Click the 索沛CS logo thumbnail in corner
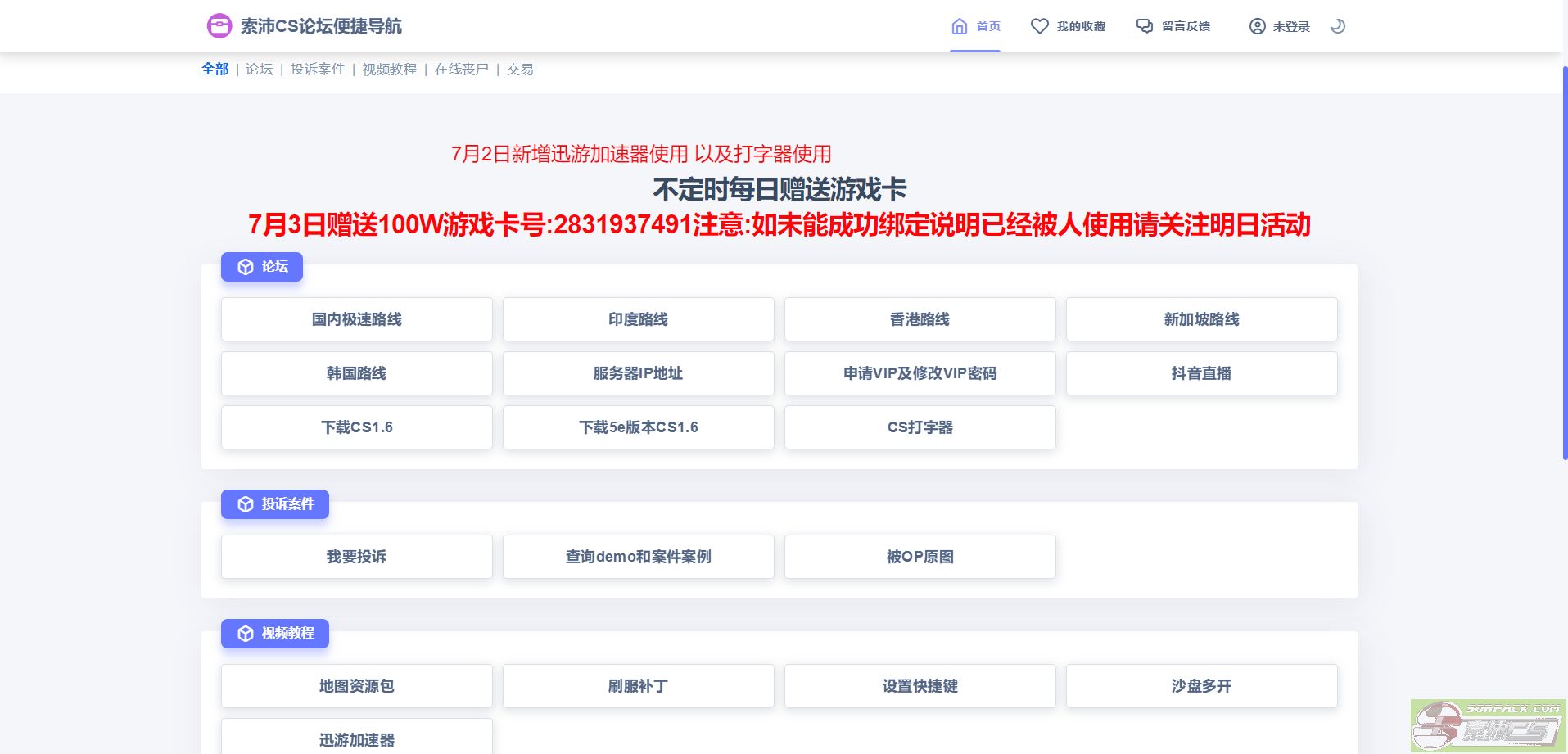This screenshot has width=1568, height=754. pyautogui.click(x=1488, y=725)
